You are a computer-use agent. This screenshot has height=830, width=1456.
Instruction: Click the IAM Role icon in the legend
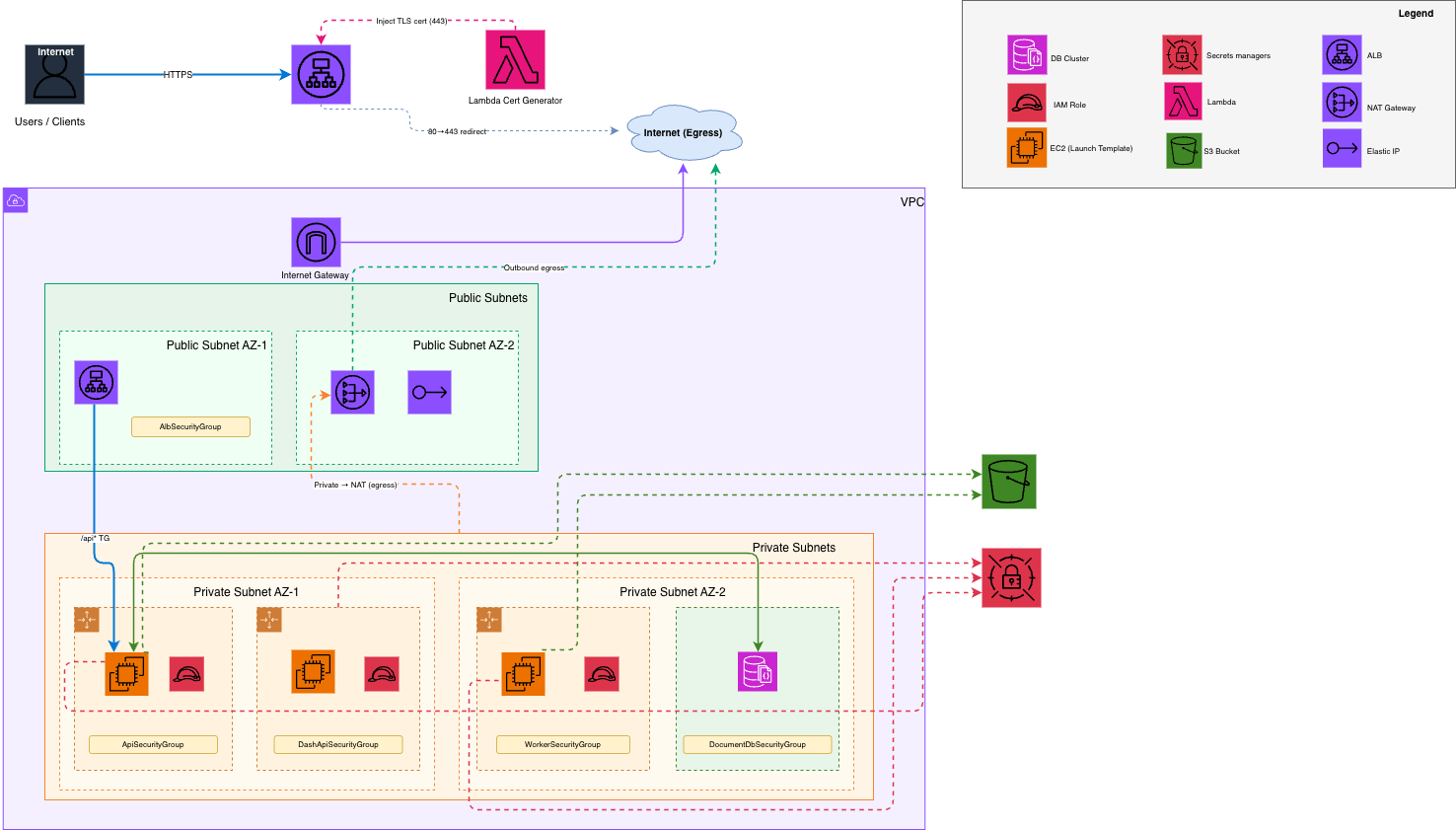point(1027,103)
